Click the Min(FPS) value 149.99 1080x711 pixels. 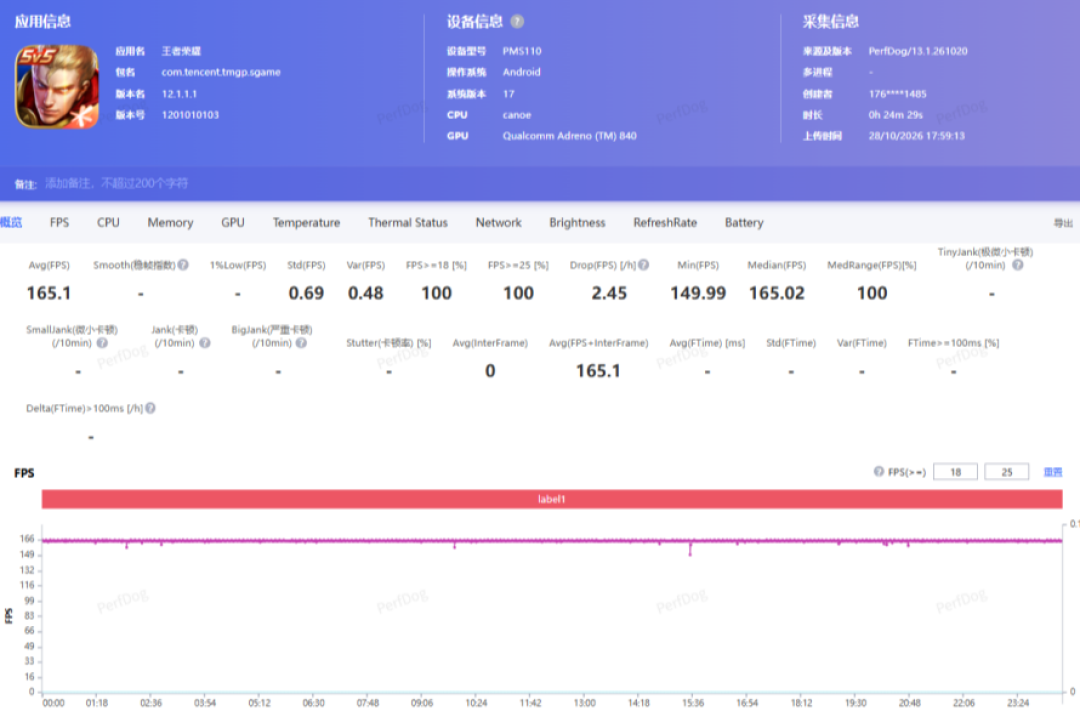pos(698,293)
